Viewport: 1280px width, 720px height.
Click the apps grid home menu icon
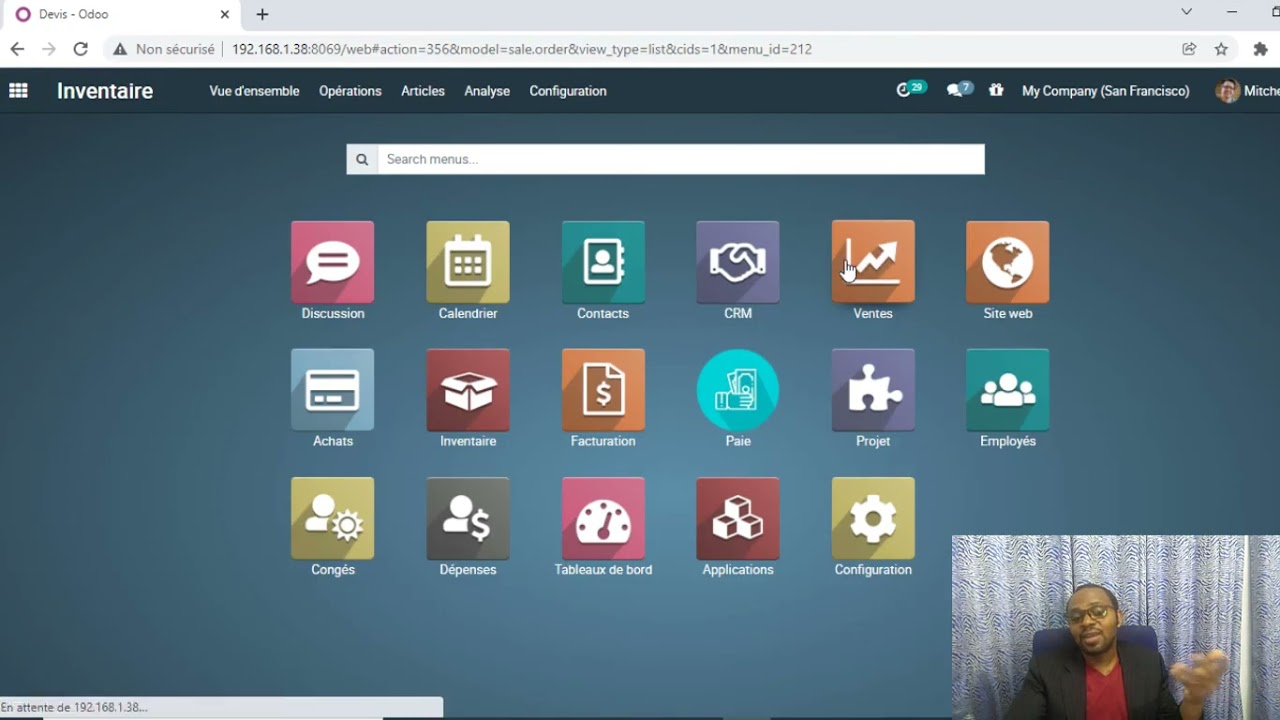pyautogui.click(x=18, y=91)
